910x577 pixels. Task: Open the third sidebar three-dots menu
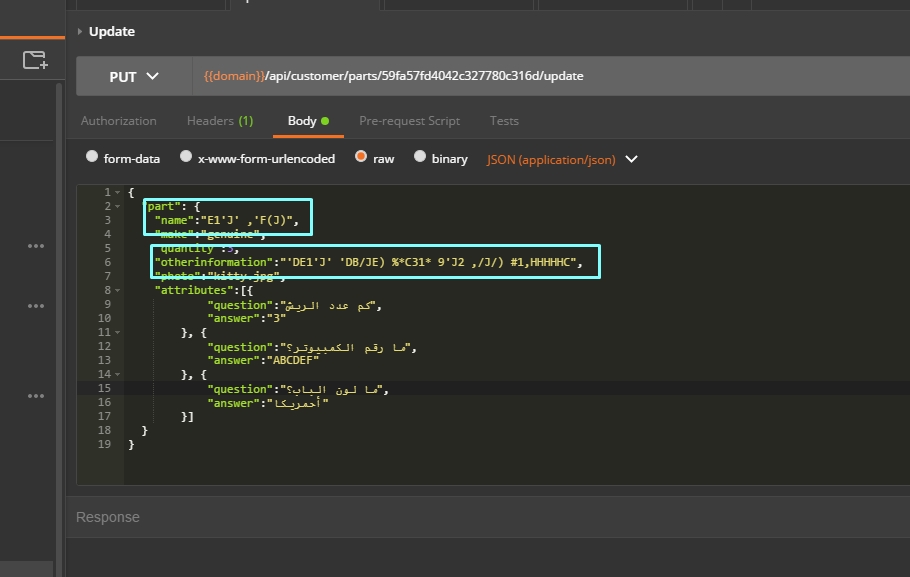(x=36, y=396)
